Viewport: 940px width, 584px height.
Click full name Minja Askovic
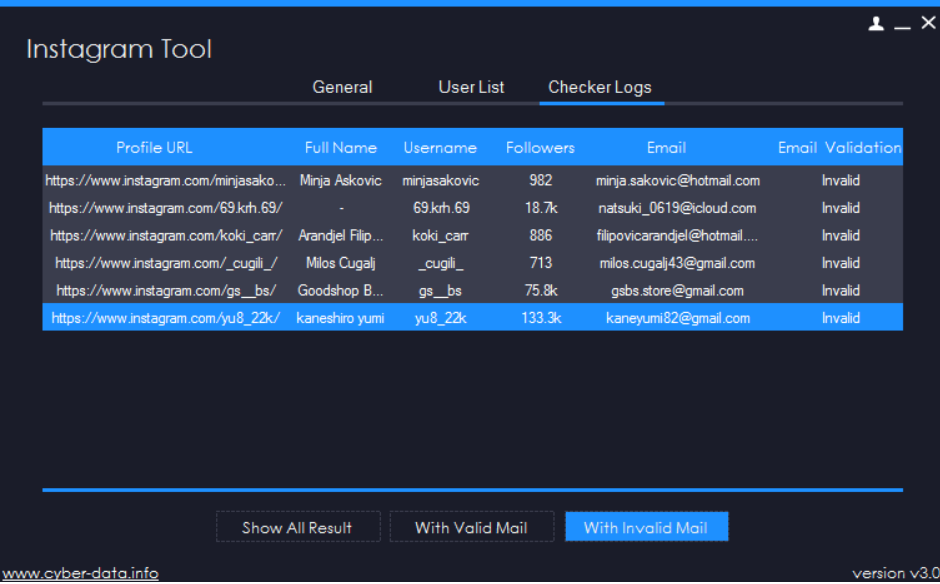[341, 180]
